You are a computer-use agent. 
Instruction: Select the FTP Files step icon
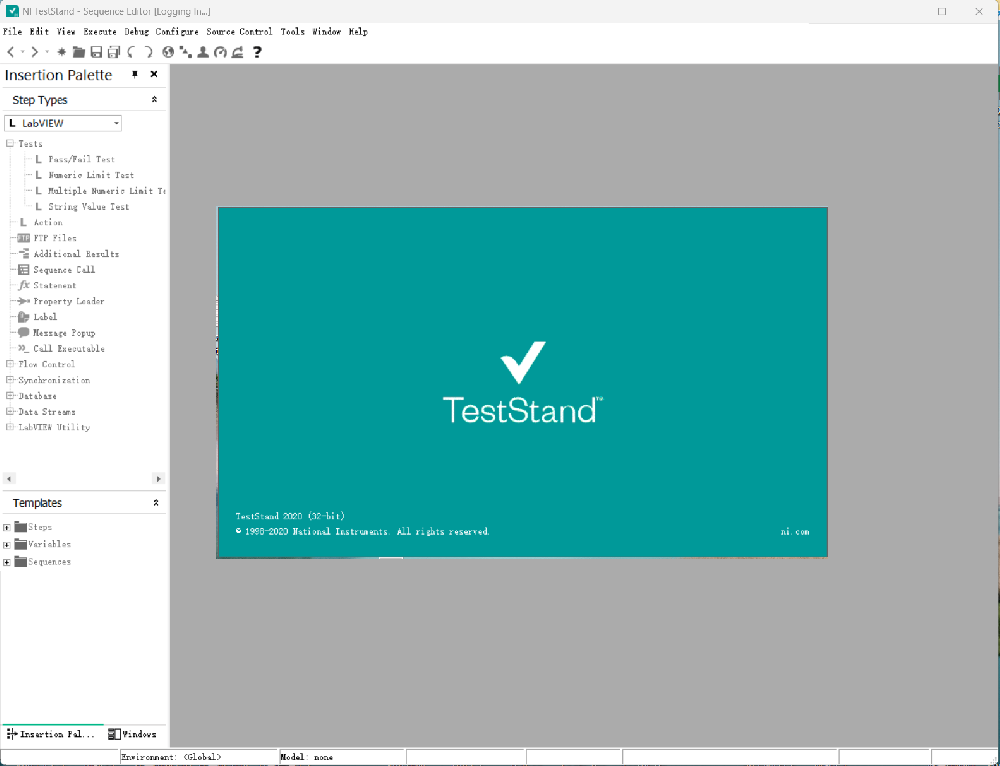pos(24,238)
